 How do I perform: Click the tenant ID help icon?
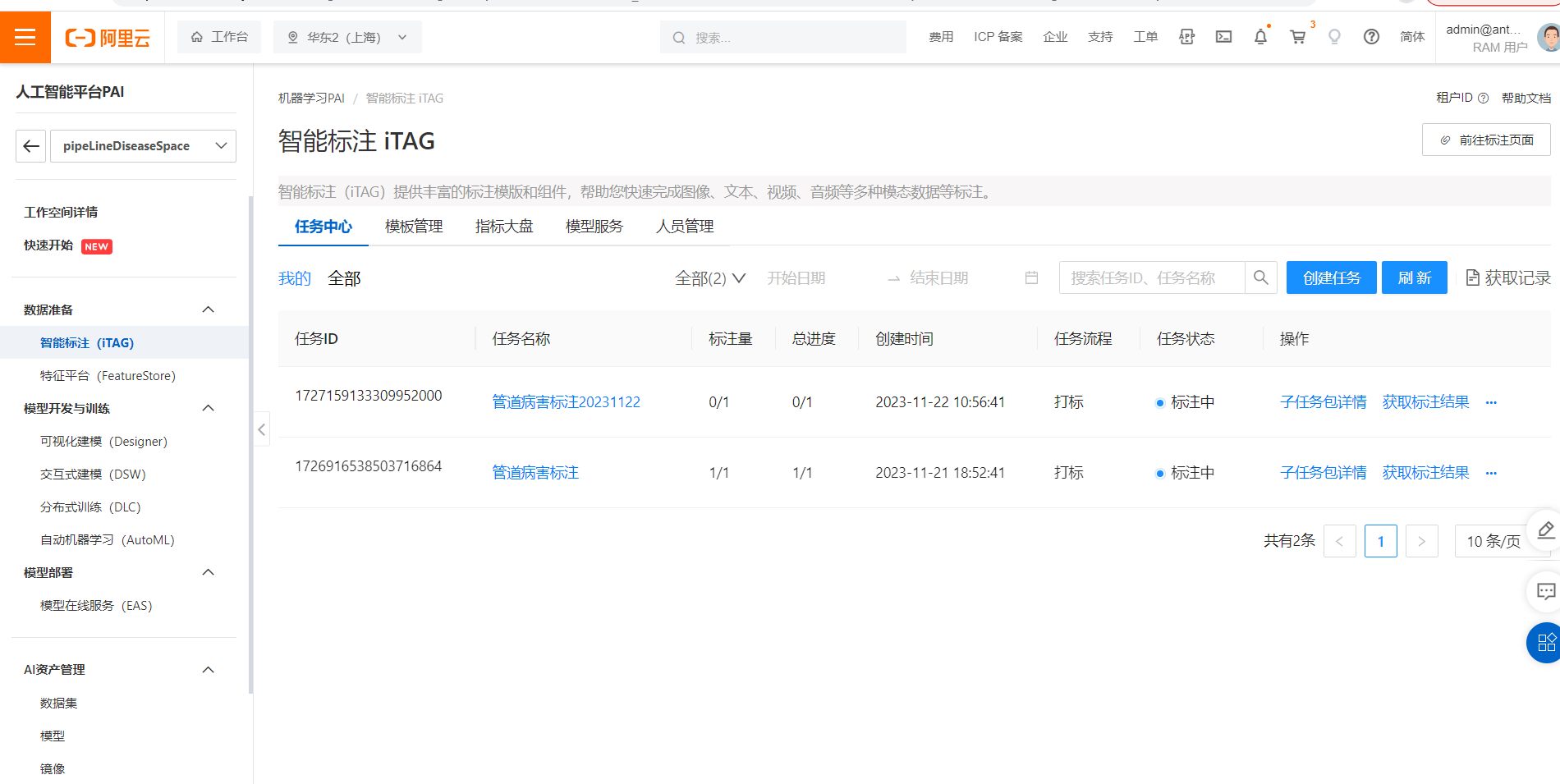click(1483, 98)
